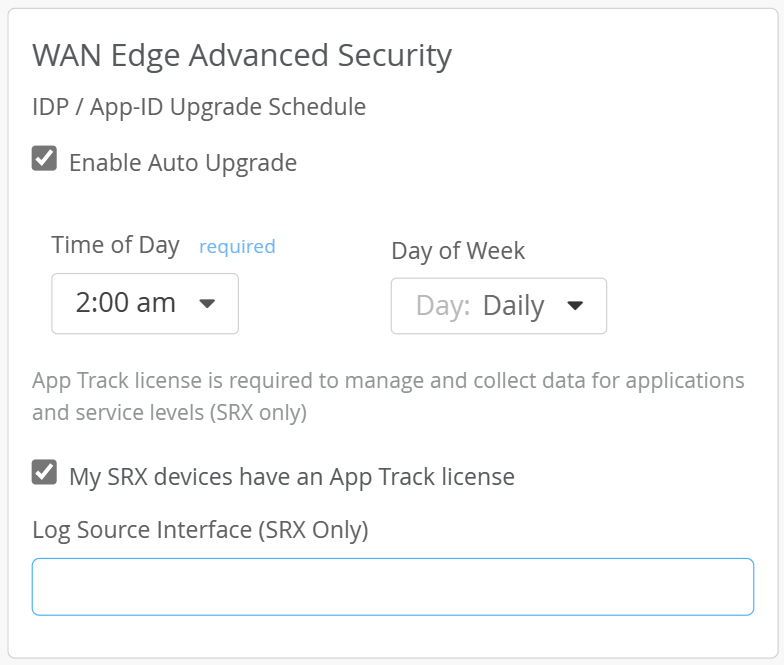Screen dimensions: 784x665
Task: Click the WAN Edge Advanced Security heading
Action: point(242,55)
